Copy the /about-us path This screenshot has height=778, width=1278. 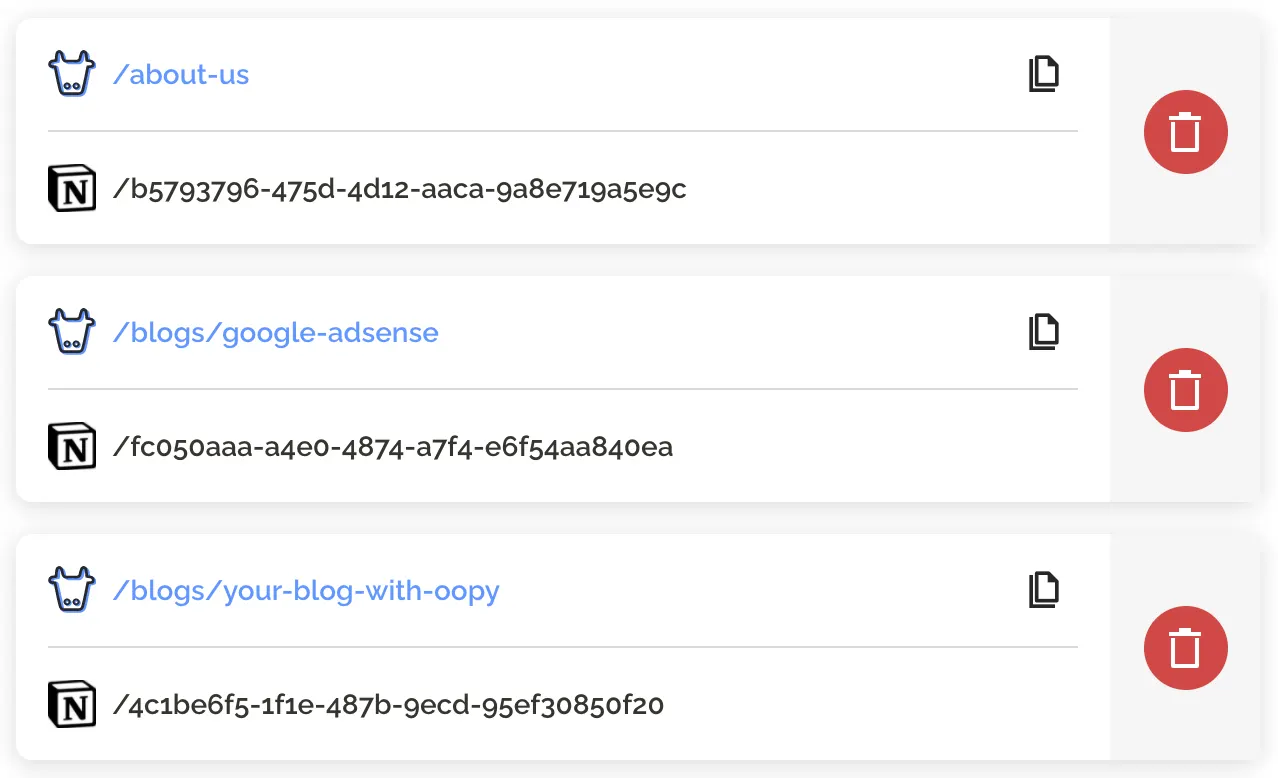point(1044,75)
